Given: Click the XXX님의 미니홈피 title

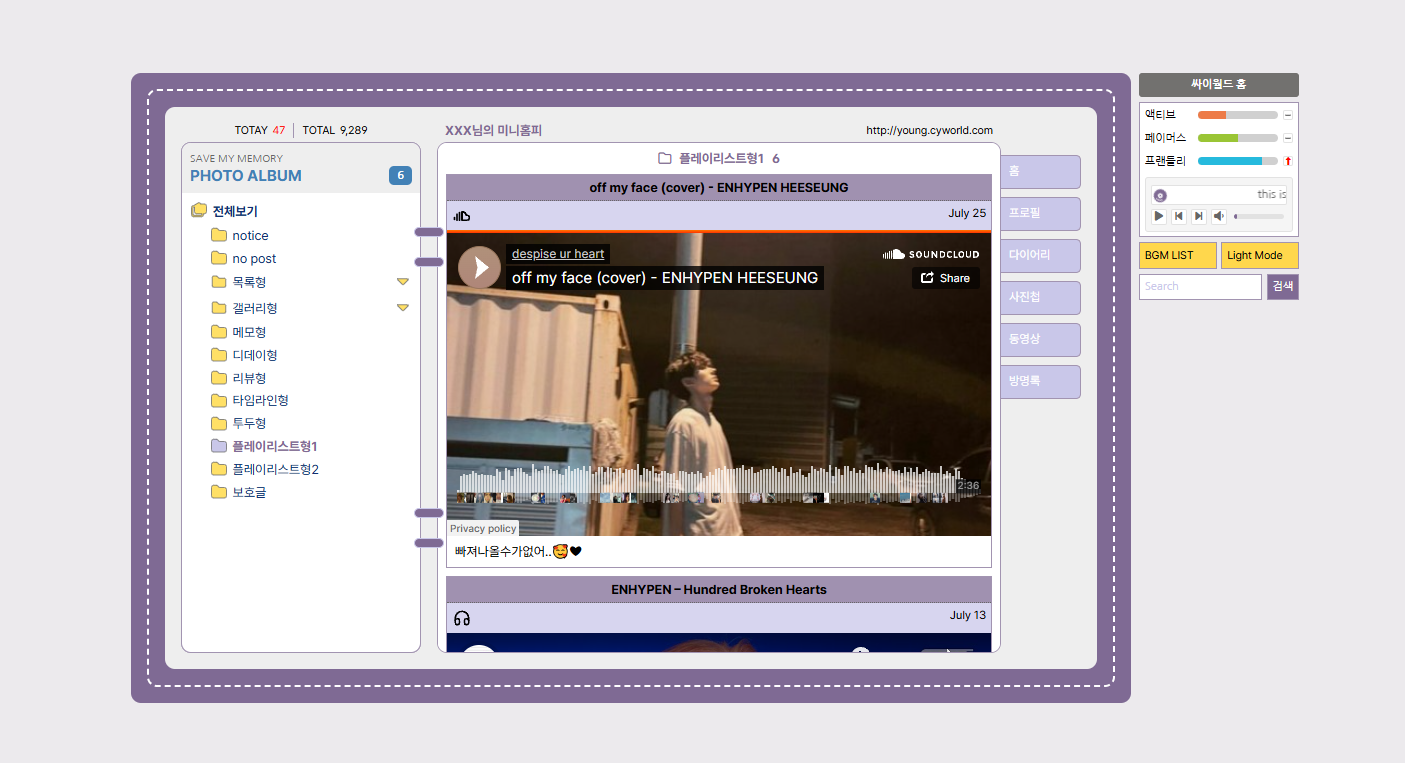Looking at the screenshot, I should click(493, 130).
